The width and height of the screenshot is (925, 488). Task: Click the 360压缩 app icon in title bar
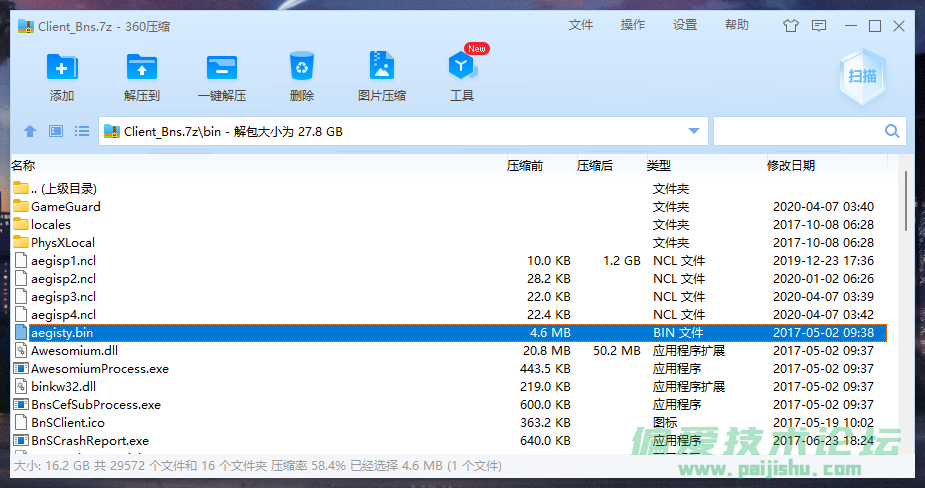coord(25,26)
